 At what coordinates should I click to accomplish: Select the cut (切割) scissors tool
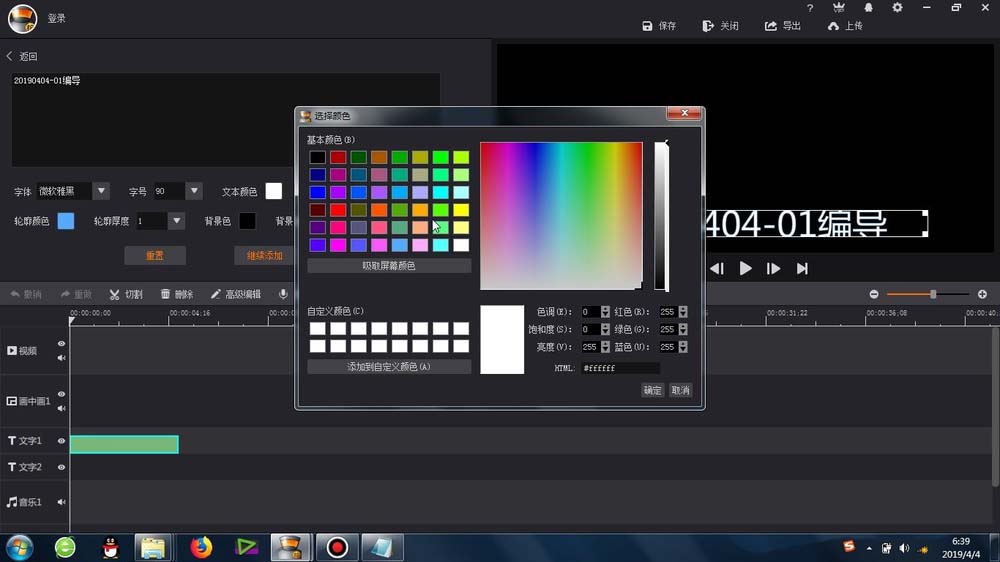[126, 294]
